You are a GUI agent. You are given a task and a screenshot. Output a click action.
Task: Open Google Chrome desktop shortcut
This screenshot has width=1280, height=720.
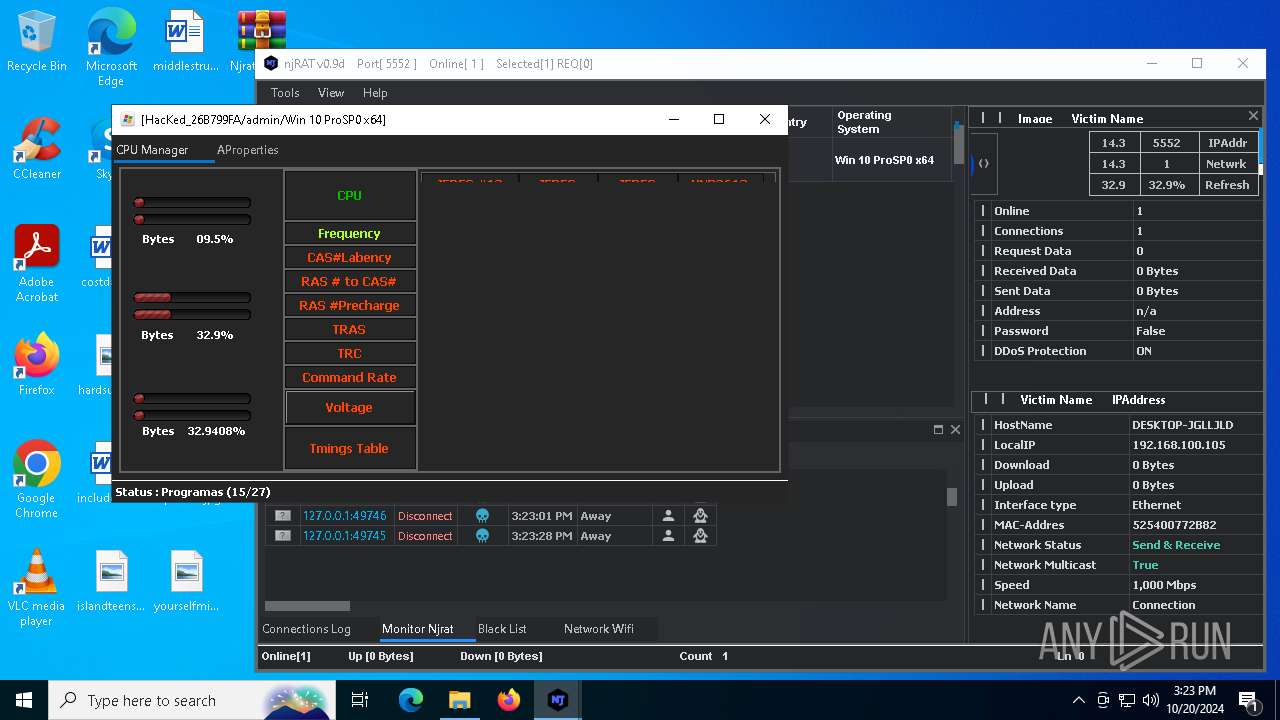36,480
